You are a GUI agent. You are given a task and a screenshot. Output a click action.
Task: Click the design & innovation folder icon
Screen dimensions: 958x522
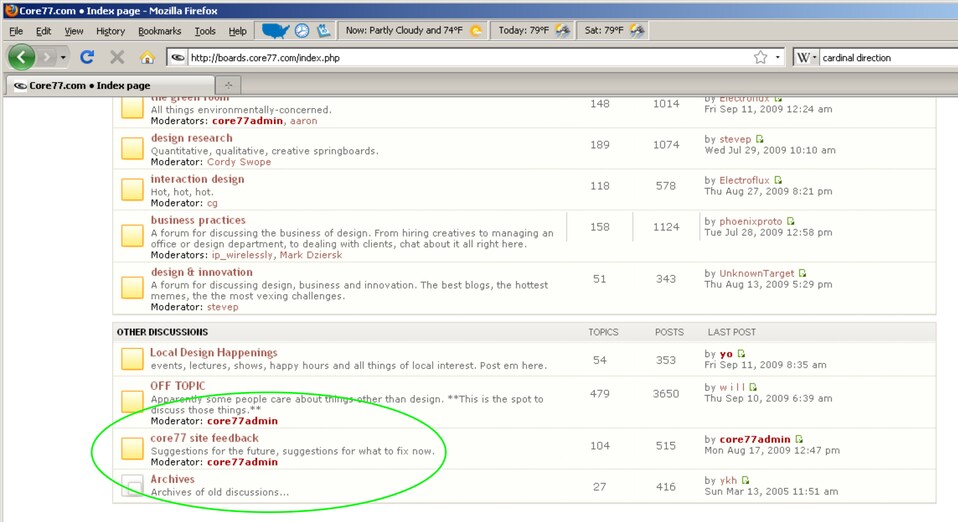pyautogui.click(x=132, y=287)
